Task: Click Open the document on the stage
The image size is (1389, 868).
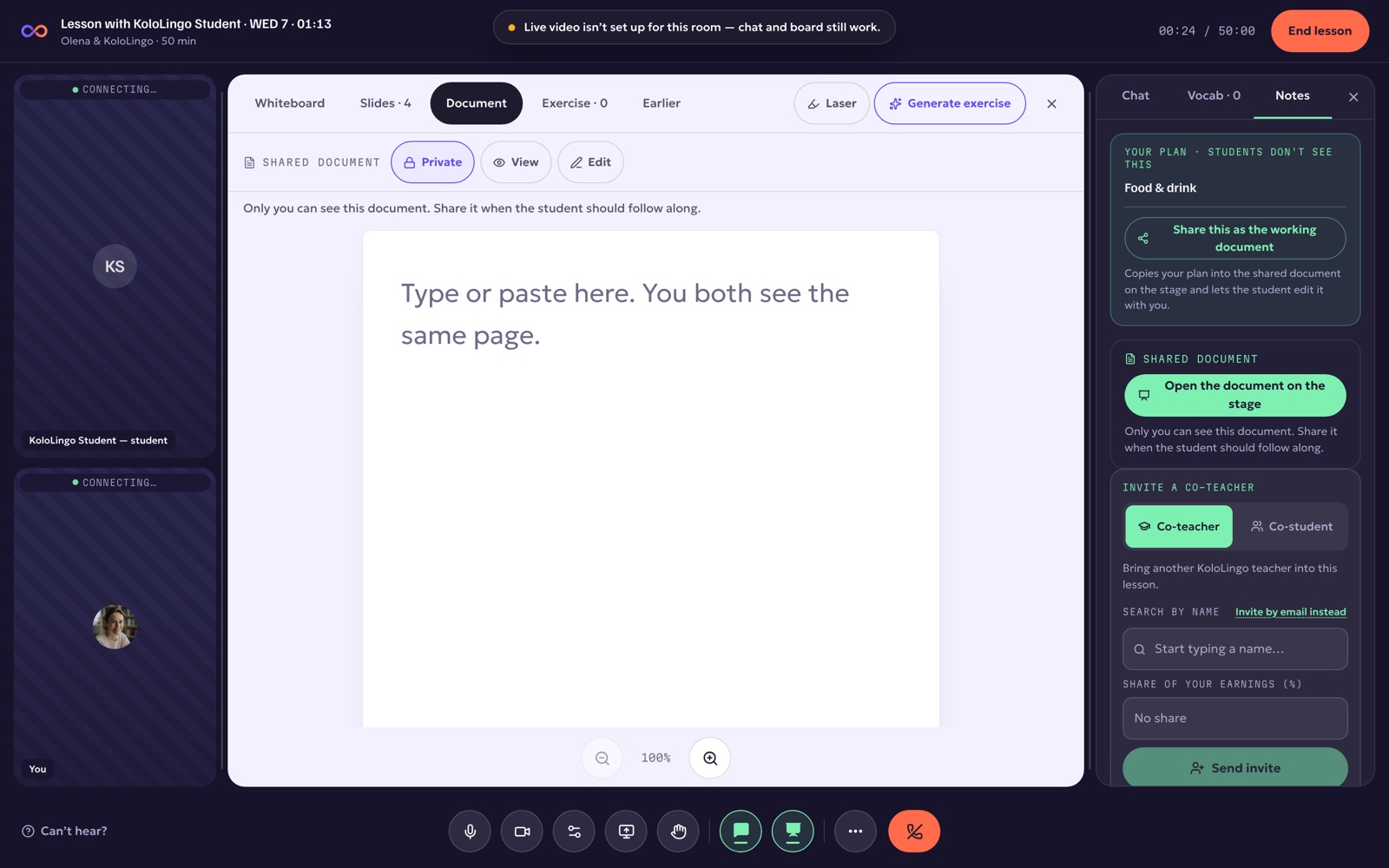Action: 1235,395
